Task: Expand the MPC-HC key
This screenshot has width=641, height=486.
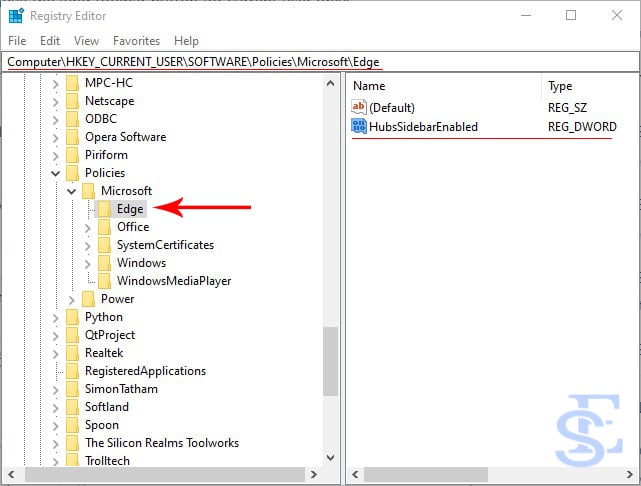Action: coord(56,84)
